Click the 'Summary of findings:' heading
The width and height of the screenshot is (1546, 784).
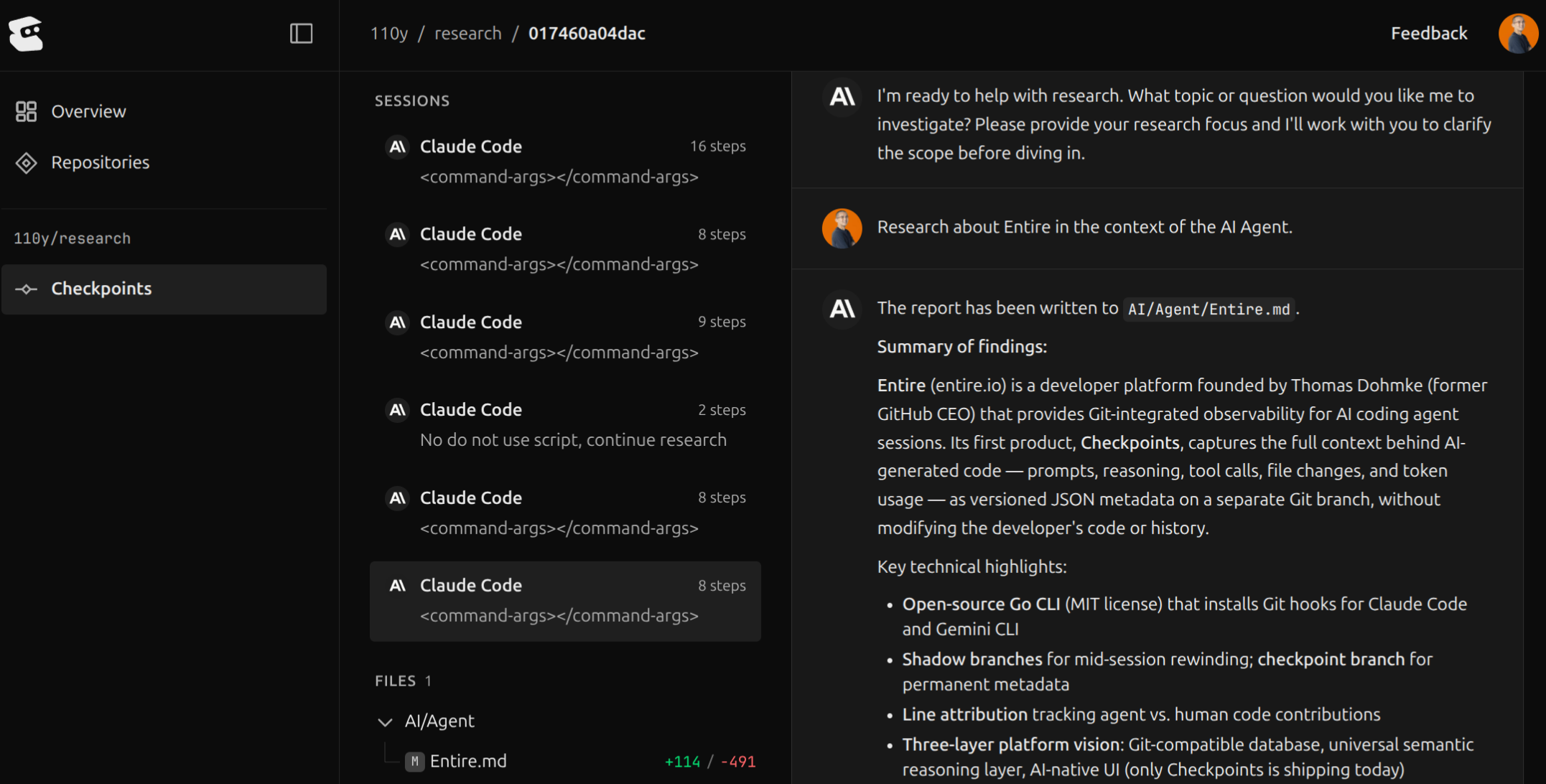click(961, 347)
